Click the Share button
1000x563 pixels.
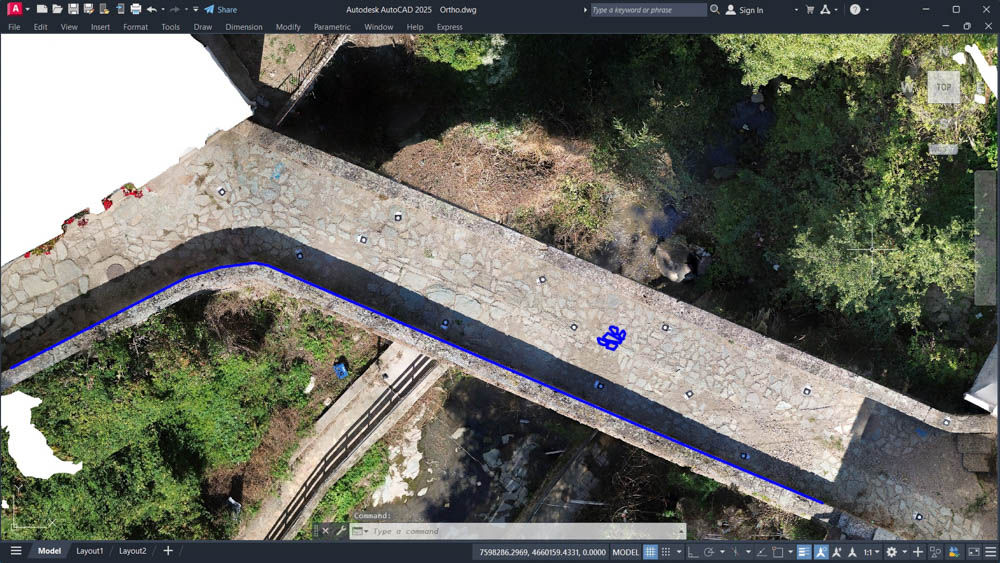pos(221,10)
